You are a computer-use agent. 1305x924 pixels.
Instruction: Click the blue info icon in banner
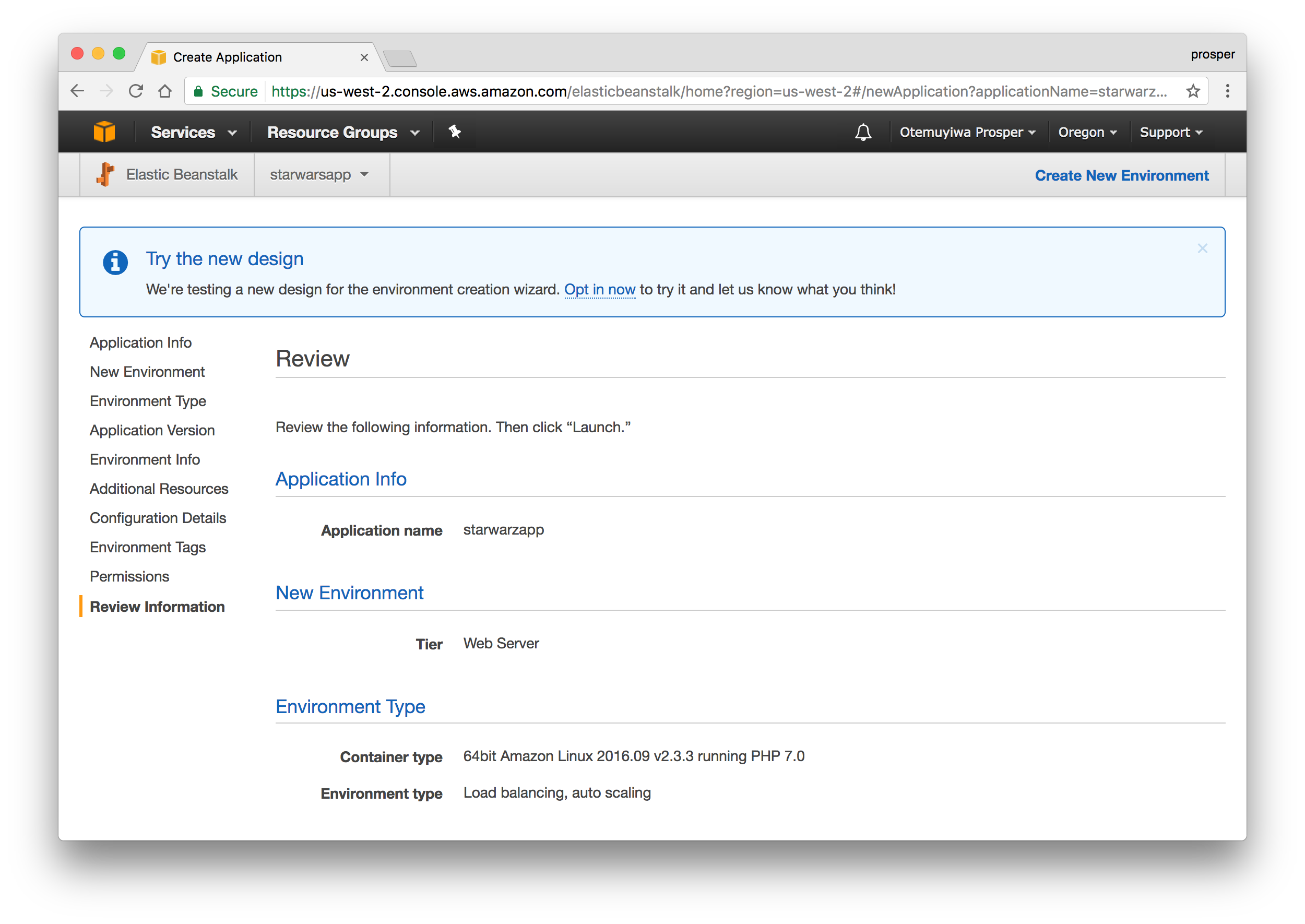click(x=115, y=262)
